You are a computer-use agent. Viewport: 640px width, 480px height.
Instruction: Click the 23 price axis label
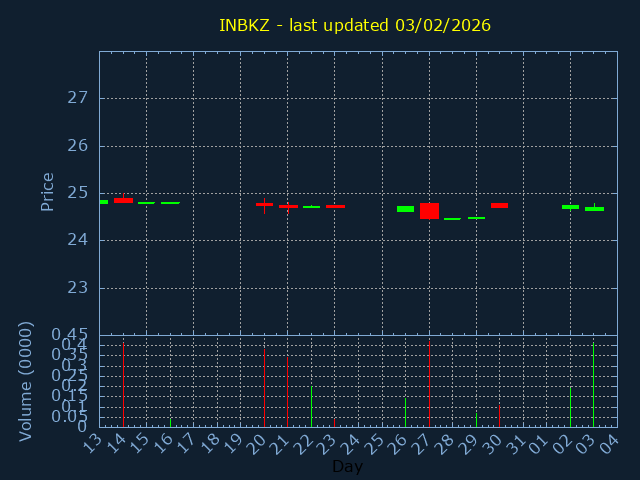(78, 288)
